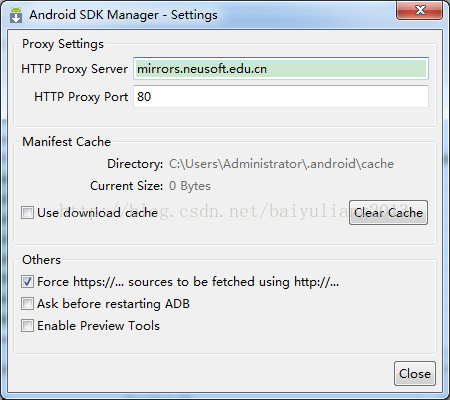Click the '0 Bytes' current size value

[x=190, y=186]
